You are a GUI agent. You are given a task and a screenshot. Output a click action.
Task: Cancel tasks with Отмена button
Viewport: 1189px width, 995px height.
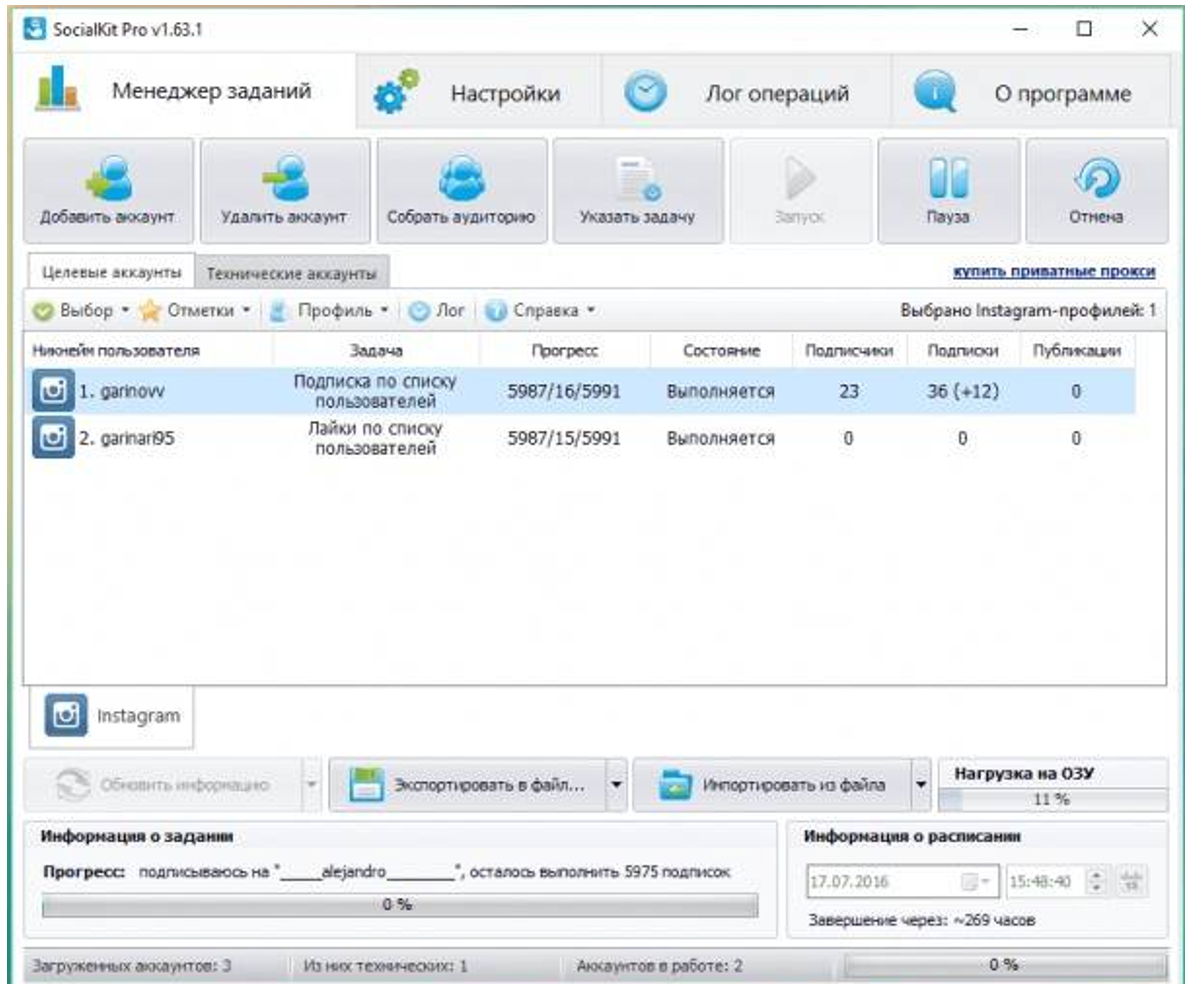[1096, 190]
